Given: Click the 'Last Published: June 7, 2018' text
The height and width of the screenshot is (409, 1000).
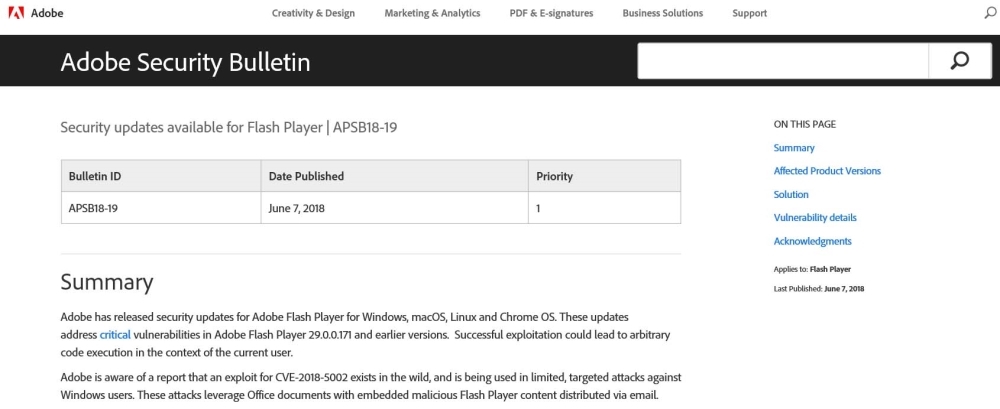Looking at the screenshot, I should pyautogui.click(x=819, y=288).
